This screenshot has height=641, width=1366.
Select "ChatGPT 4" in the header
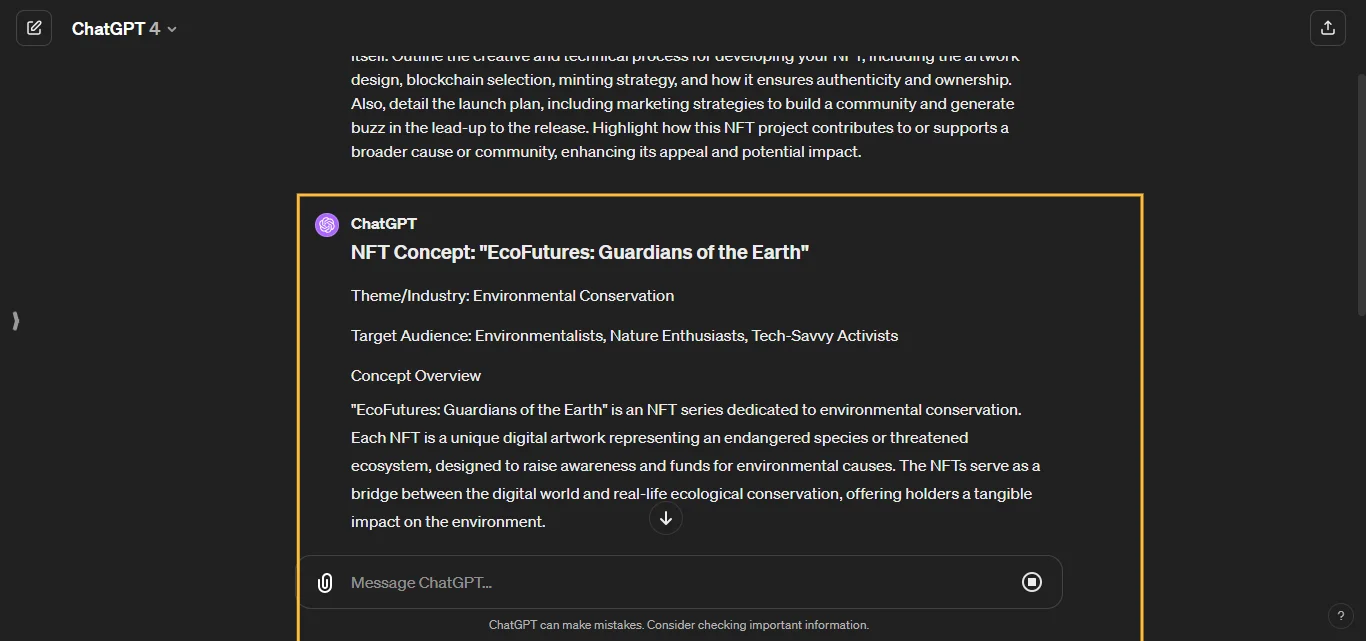120,28
